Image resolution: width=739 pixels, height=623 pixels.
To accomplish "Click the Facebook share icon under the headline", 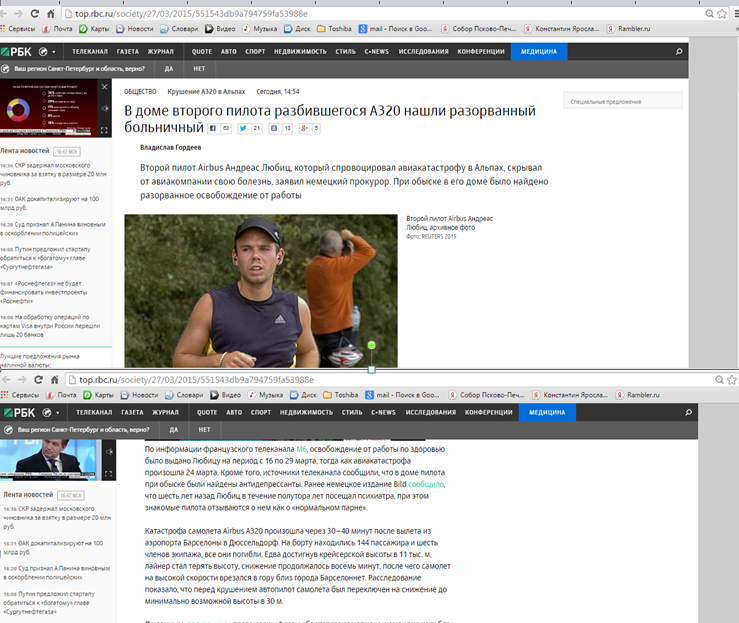I will [213, 128].
